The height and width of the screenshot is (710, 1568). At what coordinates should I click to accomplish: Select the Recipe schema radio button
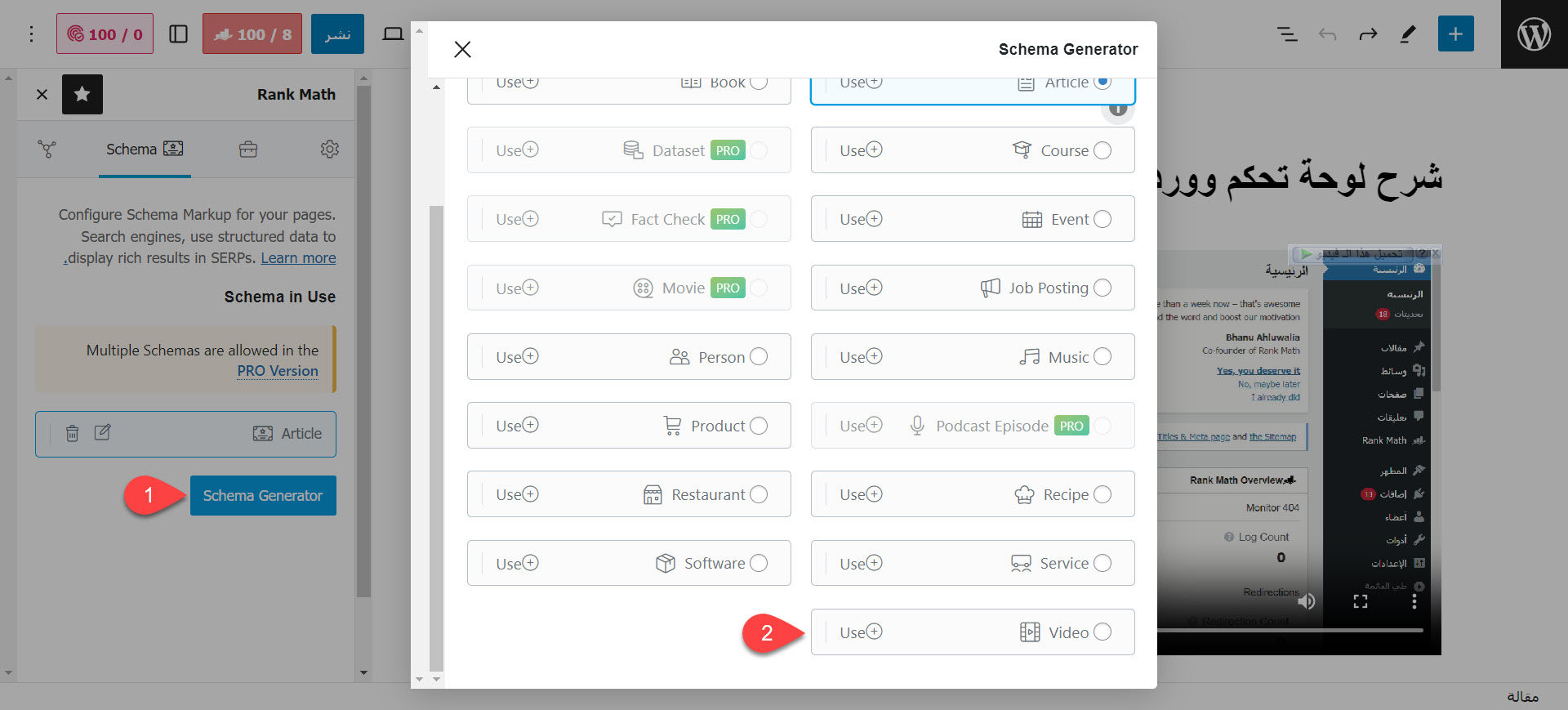pos(1102,494)
